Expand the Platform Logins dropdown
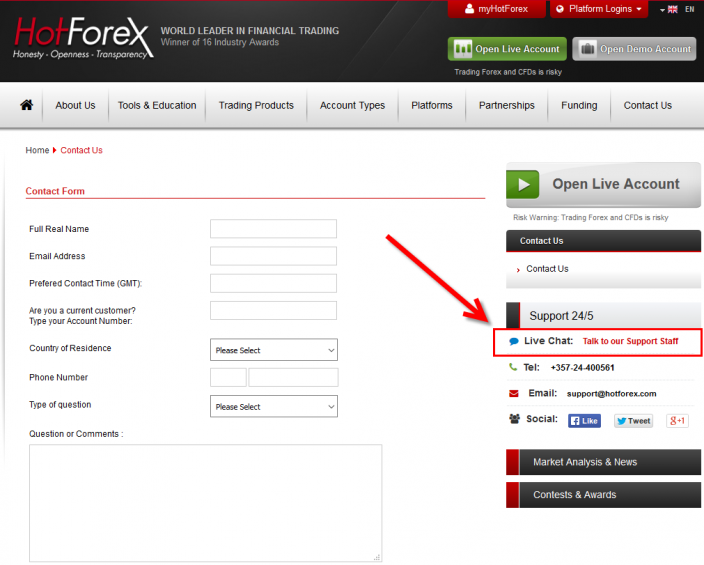 click(x=599, y=9)
